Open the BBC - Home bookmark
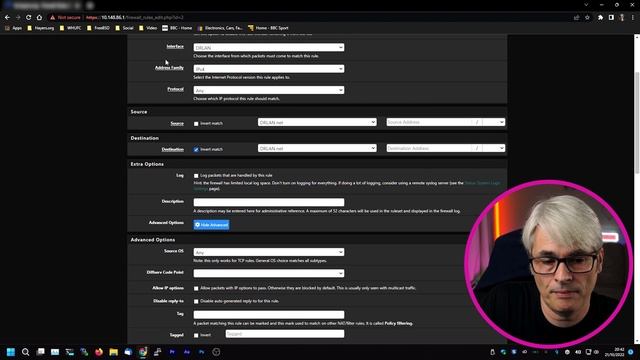 [177, 28]
